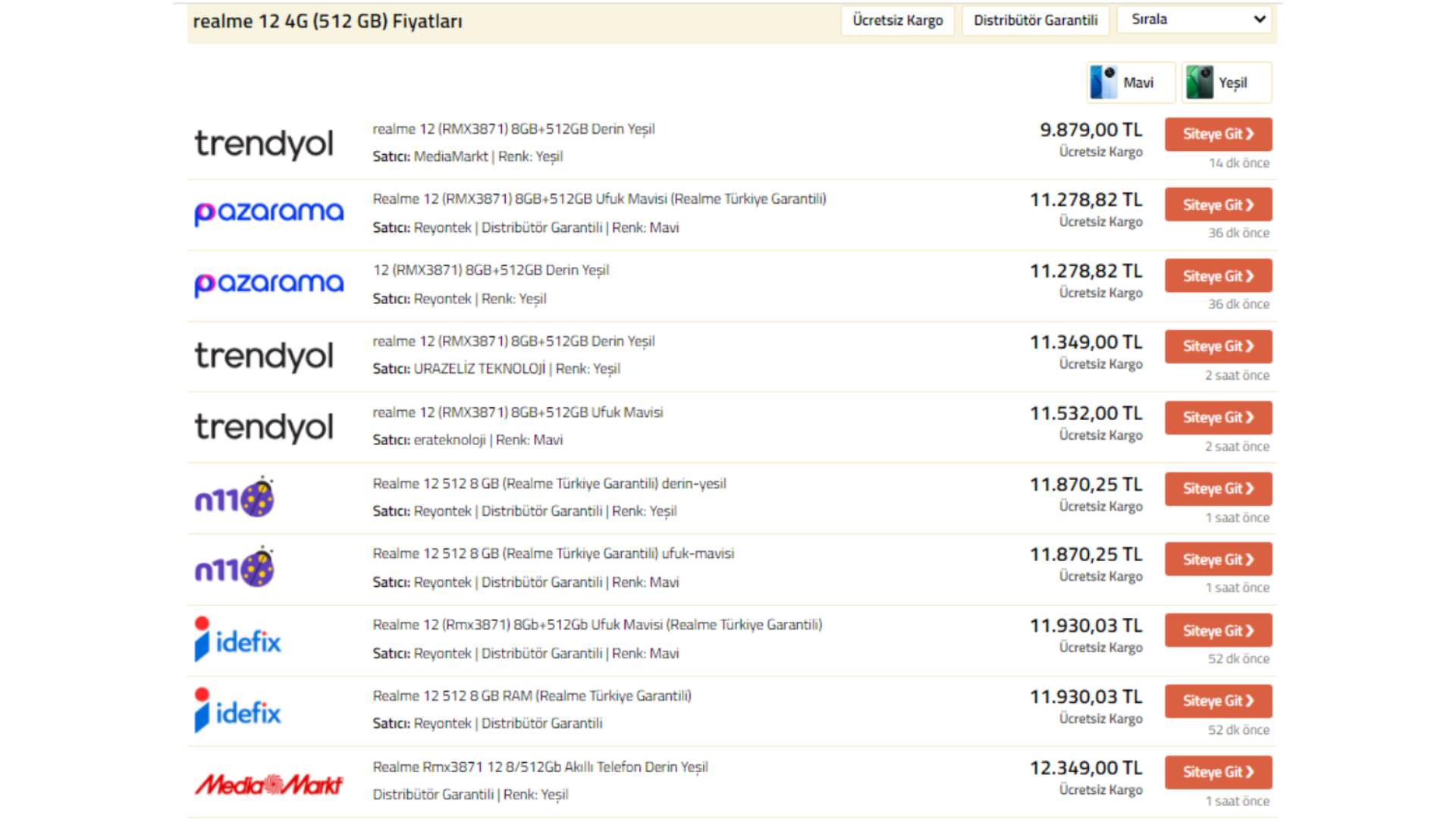
Task: Go to site for pazarama Ufuk Mavisi offer
Action: [x=1218, y=205]
